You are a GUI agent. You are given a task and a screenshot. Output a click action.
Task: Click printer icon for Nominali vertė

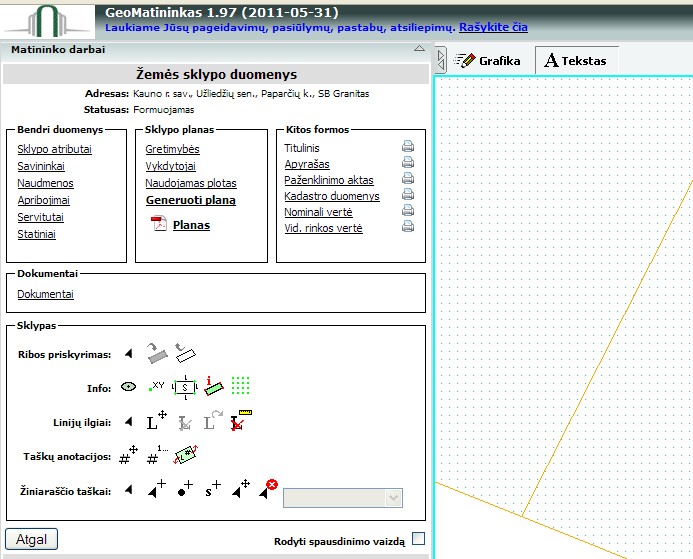(x=408, y=210)
